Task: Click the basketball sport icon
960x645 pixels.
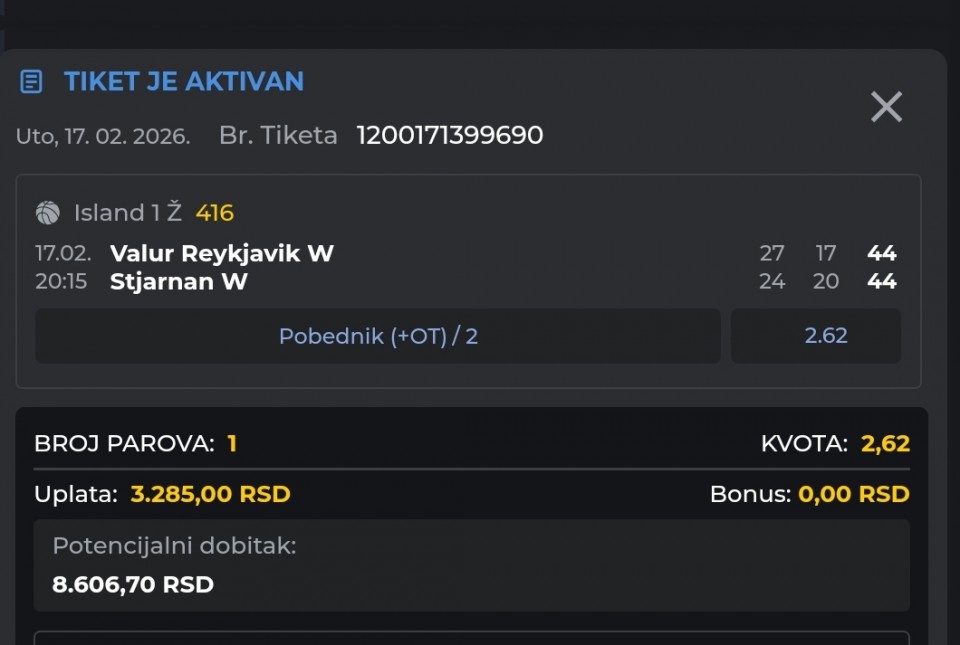Action: tap(48, 213)
